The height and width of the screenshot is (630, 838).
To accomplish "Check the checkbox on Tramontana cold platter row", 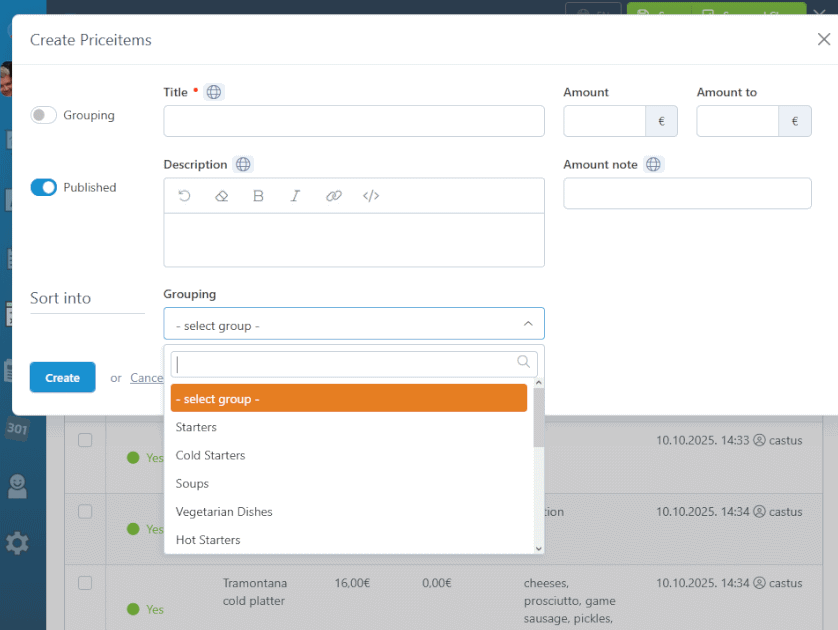I will (85, 583).
